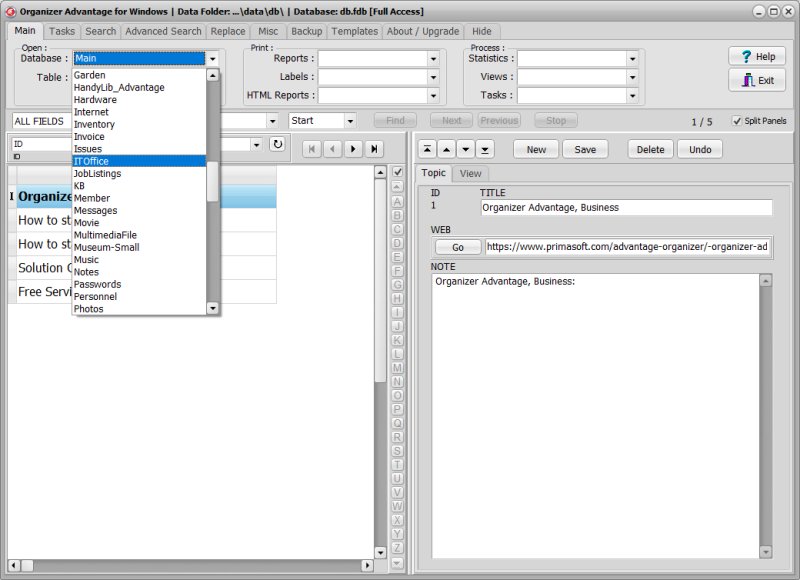Click the Undo button
Screen dimensions: 800x580
(699, 149)
